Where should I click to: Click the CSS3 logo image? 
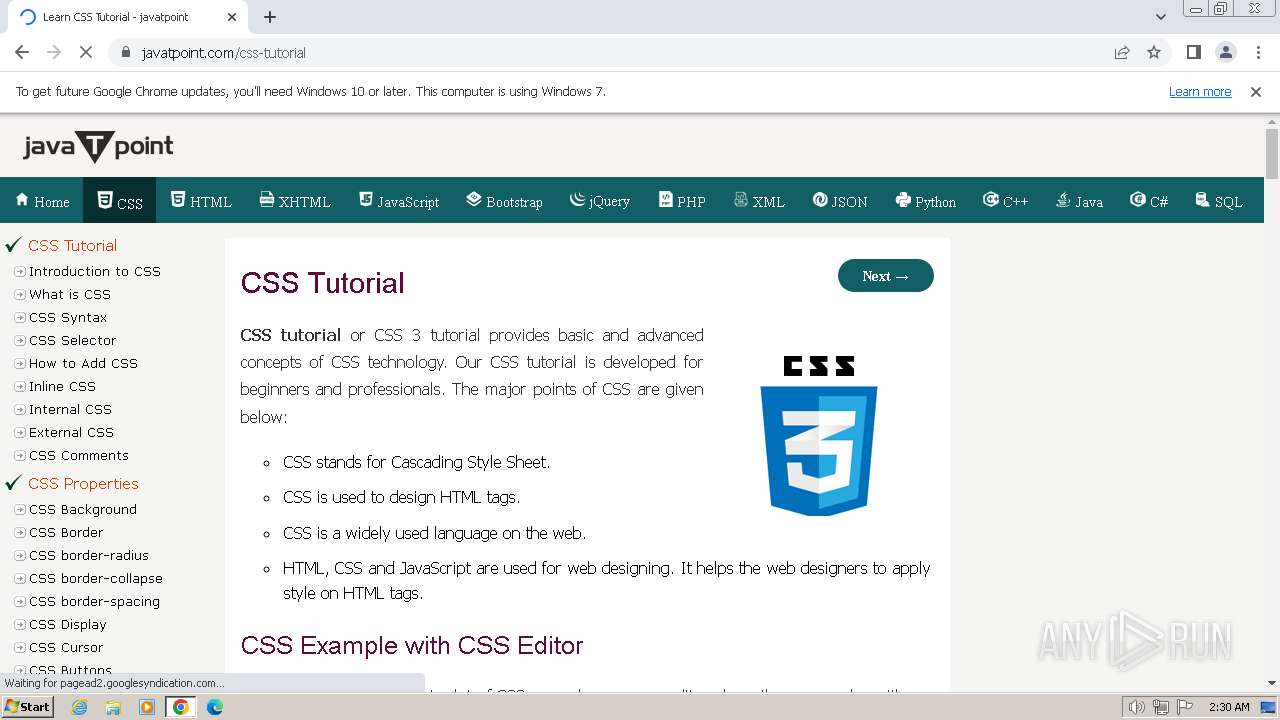point(819,436)
